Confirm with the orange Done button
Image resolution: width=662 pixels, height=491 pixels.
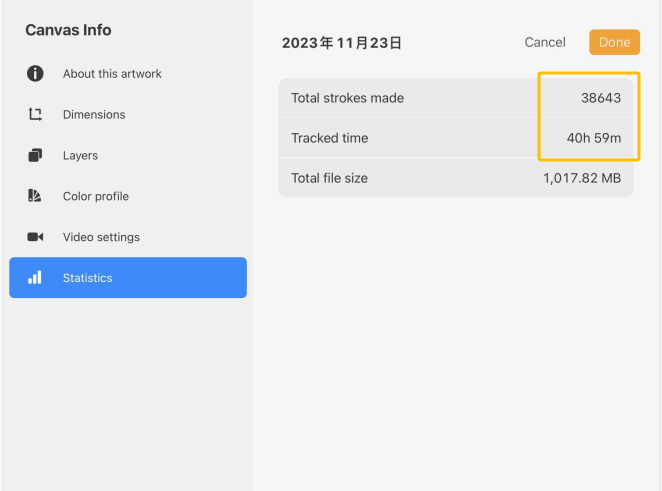pyautogui.click(x=614, y=42)
